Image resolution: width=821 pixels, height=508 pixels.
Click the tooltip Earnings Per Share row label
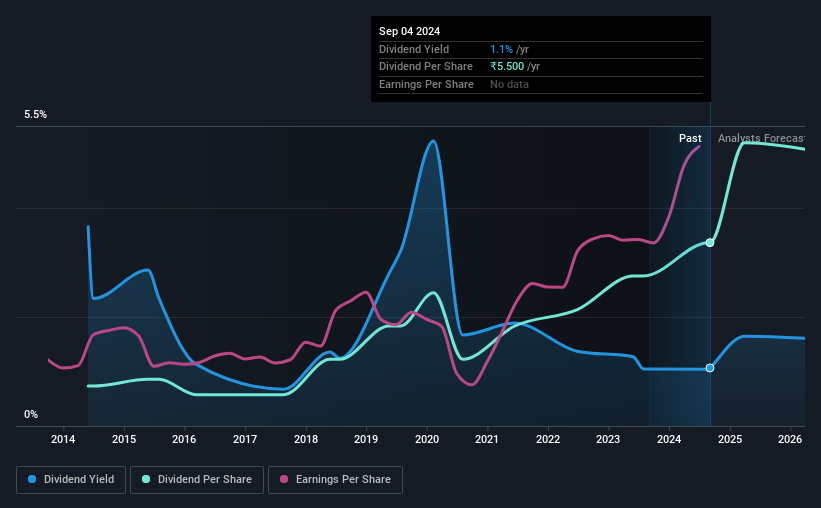point(426,84)
